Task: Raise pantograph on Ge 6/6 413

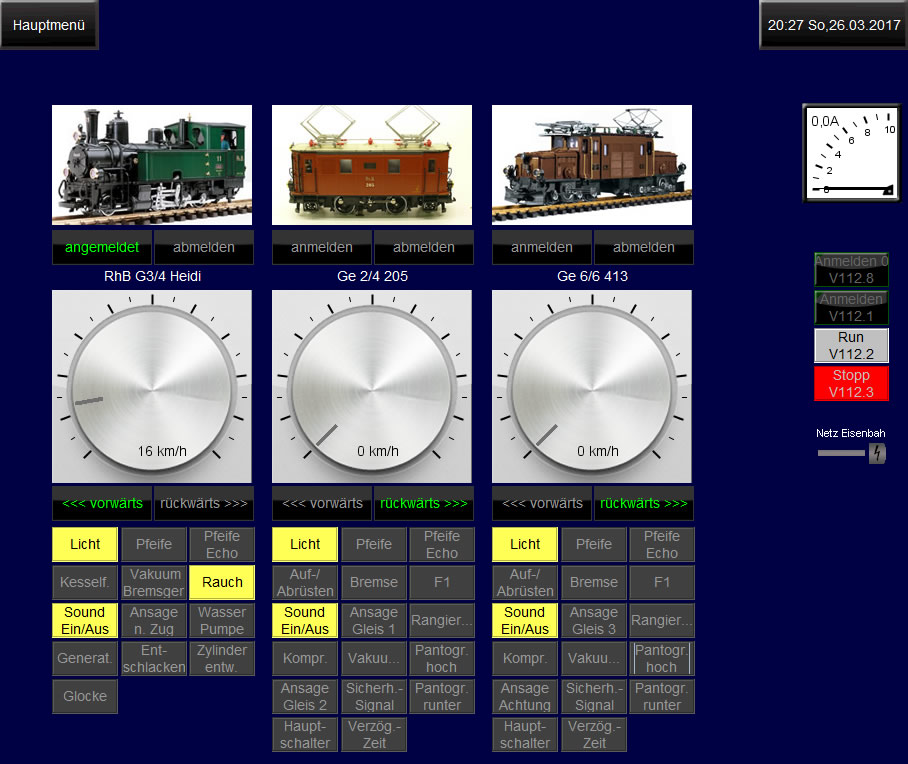Action: (661, 658)
